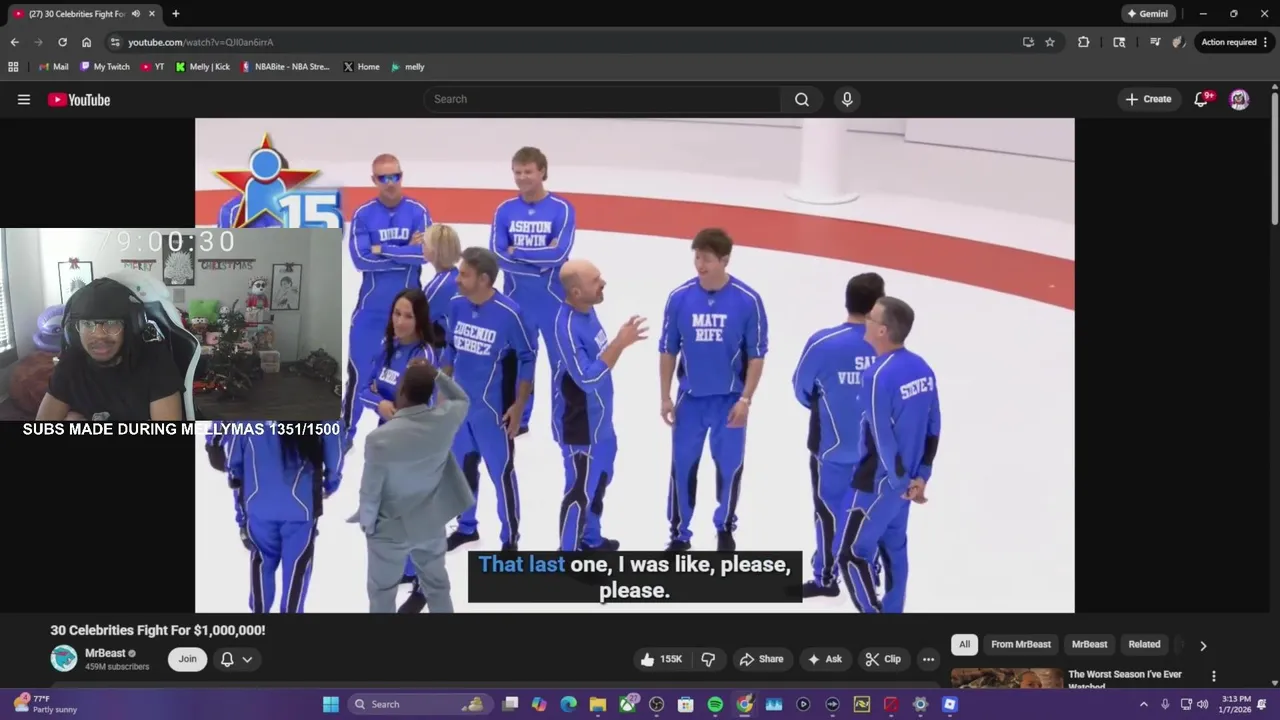Screen dimensions: 1280x720
Task: Dislike the video with the thumbs down
Action: click(708, 659)
